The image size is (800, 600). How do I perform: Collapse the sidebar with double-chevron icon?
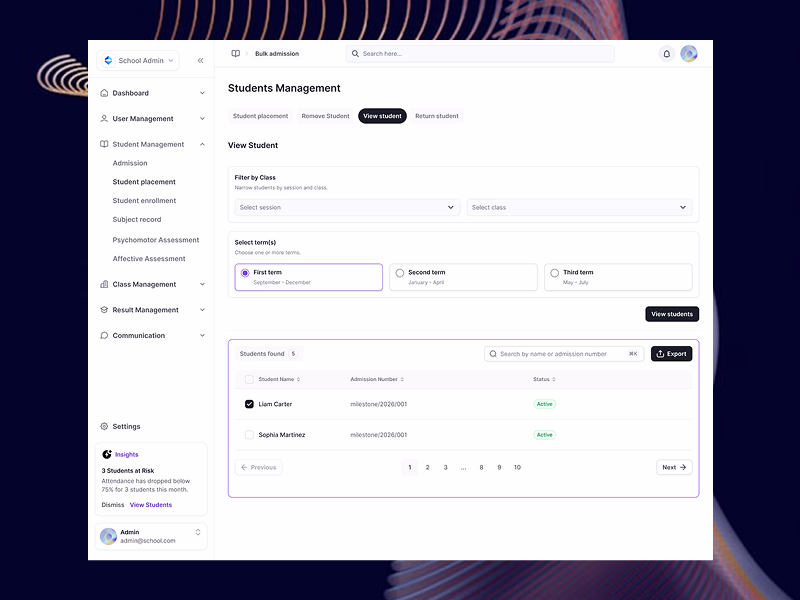201,61
